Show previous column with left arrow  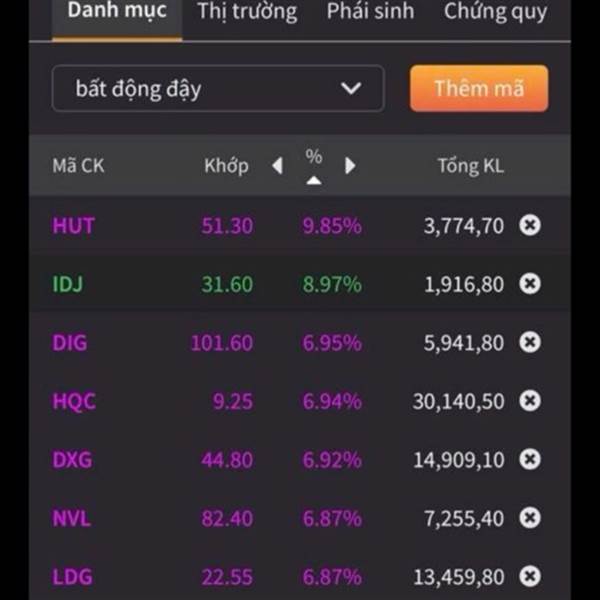click(x=277, y=166)
